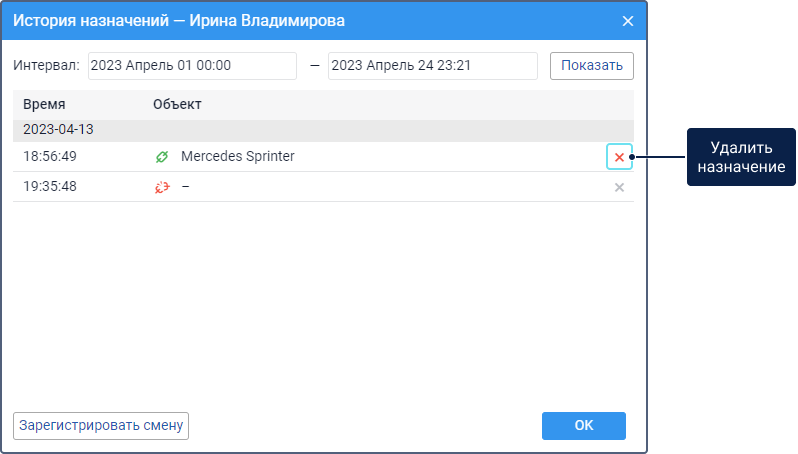Click the red unassignment icon in the 19:35:48 row
The width and height of the screenshot is (798, 454).
pyautogui.click(x=162, y=187)
